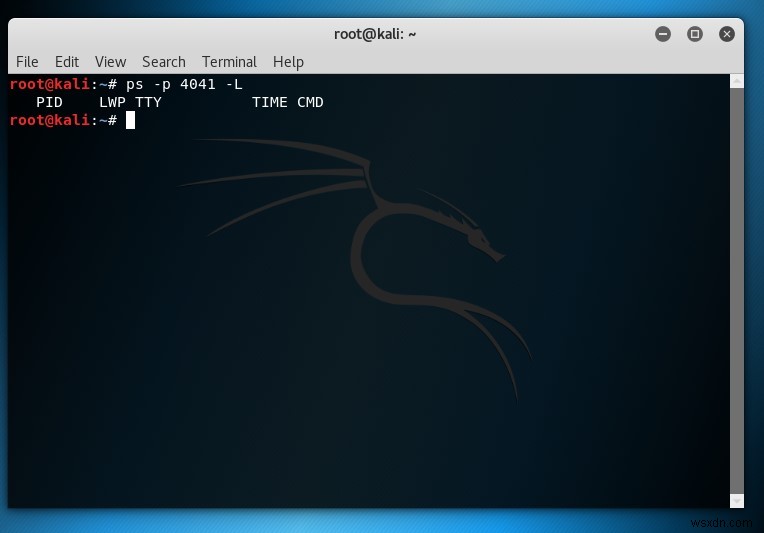Maximize the root@kali terminal window
The width and height of the screenshot is (764, 533).
click(x=695, y=34)
